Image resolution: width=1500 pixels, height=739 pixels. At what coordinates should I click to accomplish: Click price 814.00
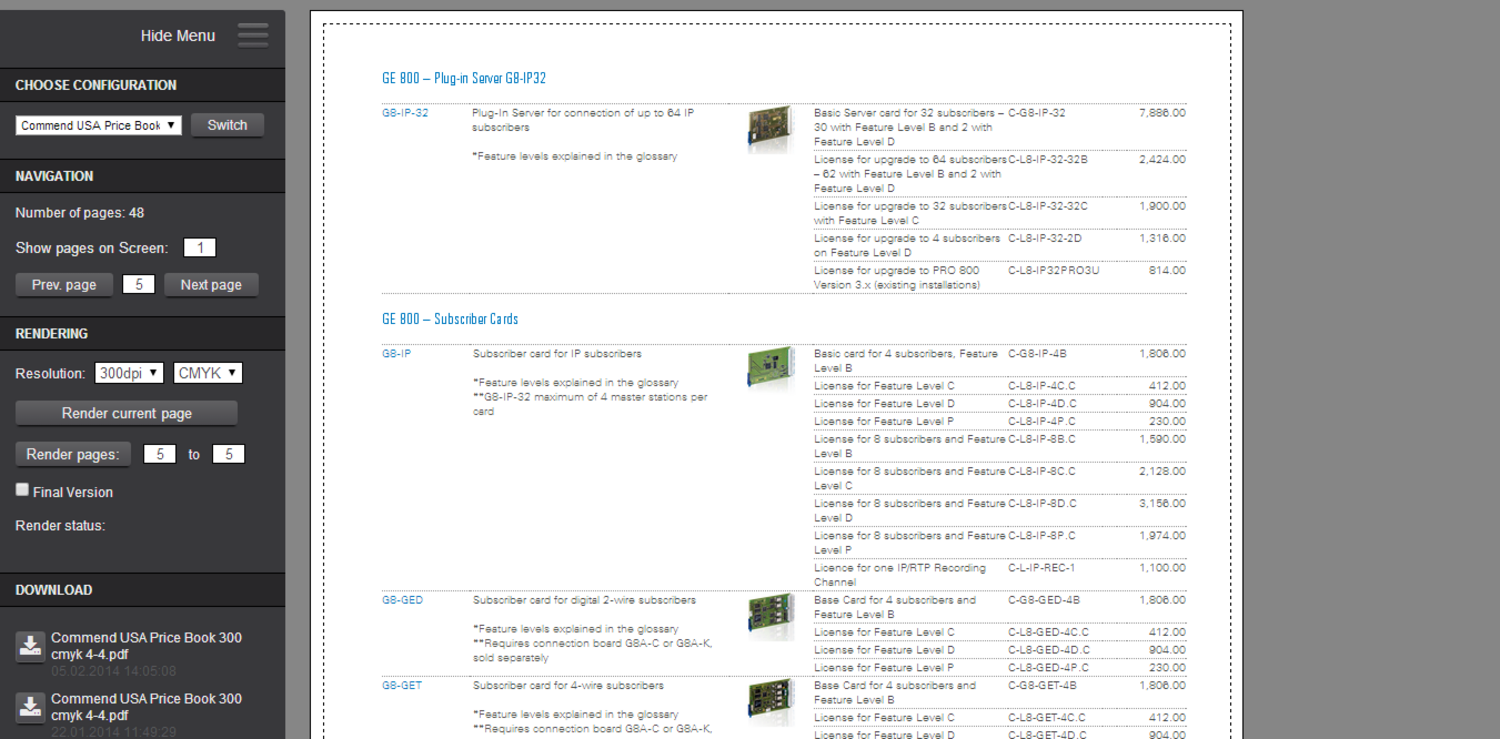coord(1167,270)
